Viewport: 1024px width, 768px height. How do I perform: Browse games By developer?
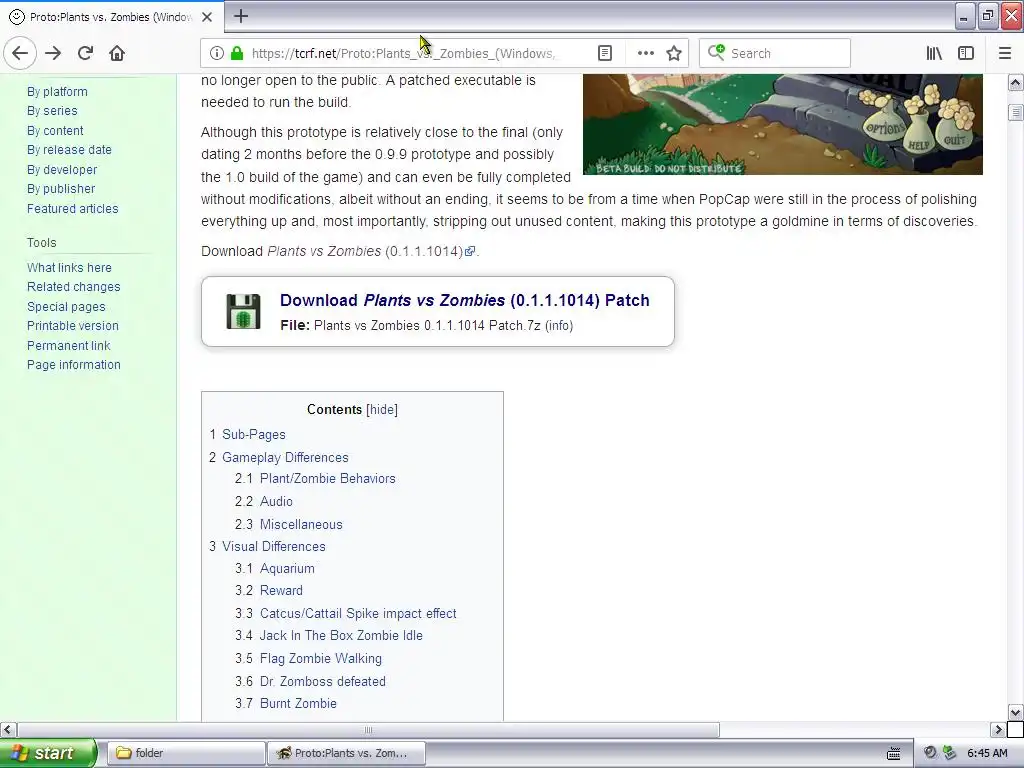pyautogui.click(x=62, y=170)
